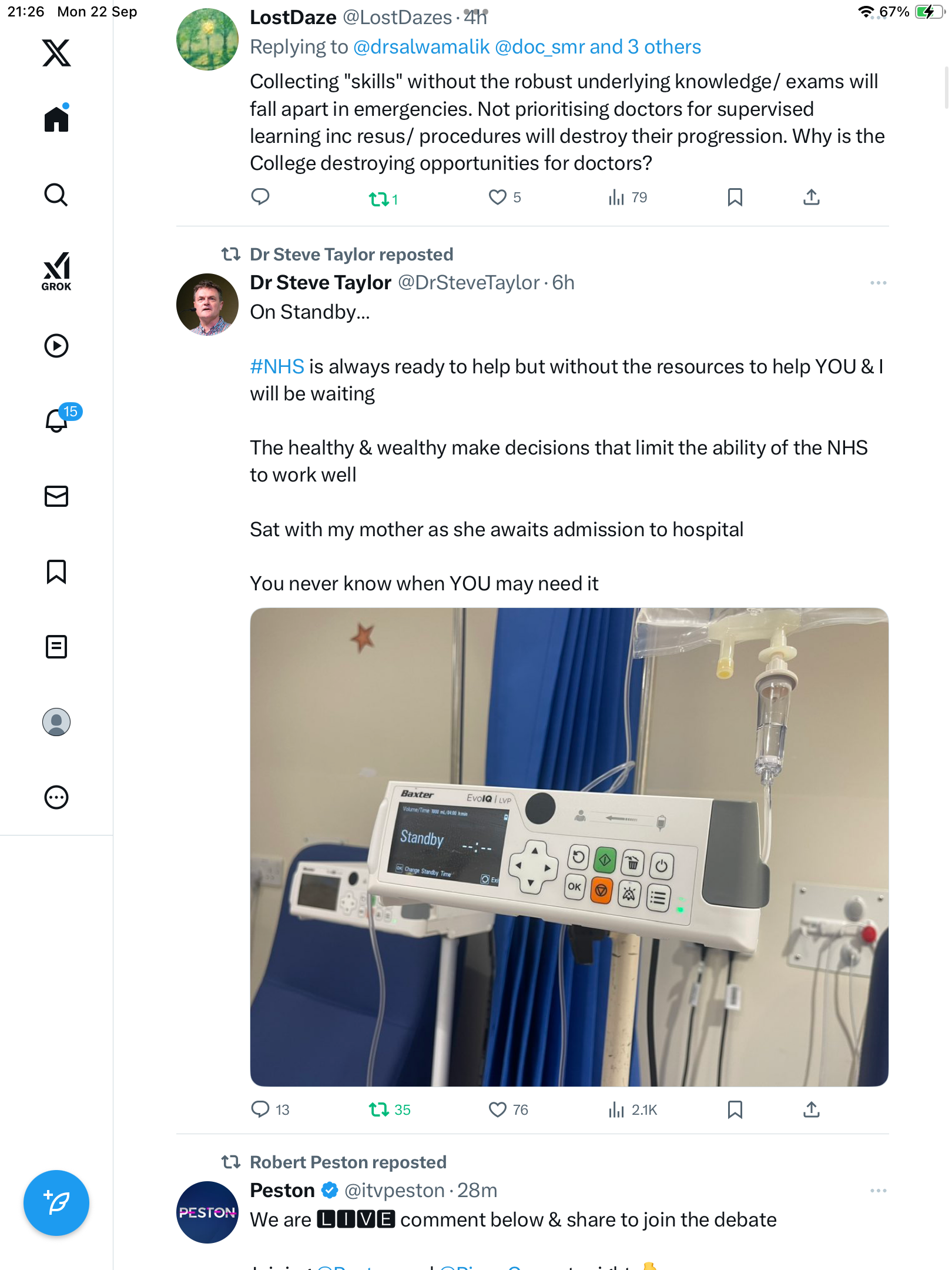952x1270 pixels.
Task: Open the Baxter infusion pump photo
Action: (x=569, y=847)
